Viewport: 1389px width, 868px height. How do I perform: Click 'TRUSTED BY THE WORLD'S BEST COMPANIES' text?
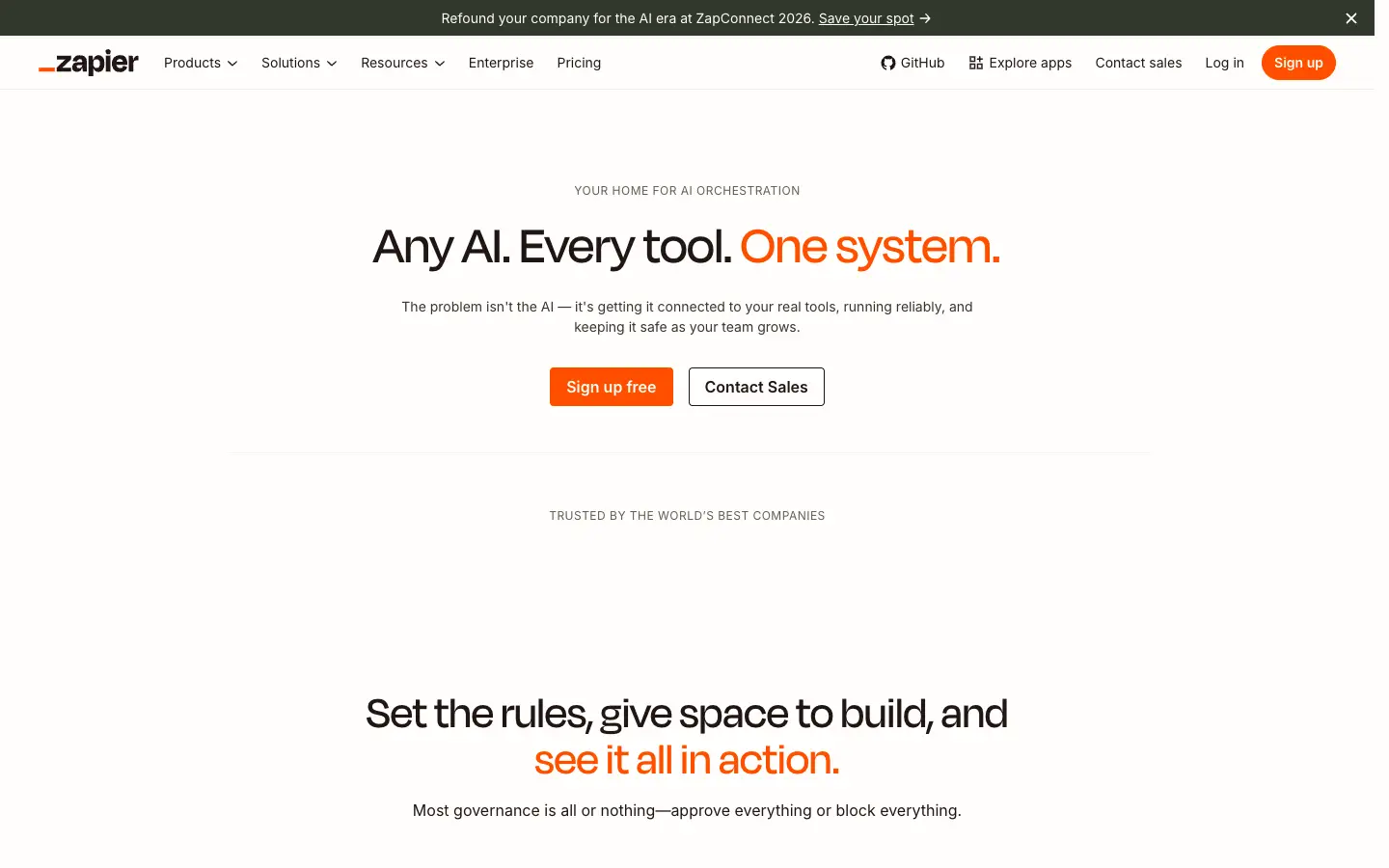[687, 516]
